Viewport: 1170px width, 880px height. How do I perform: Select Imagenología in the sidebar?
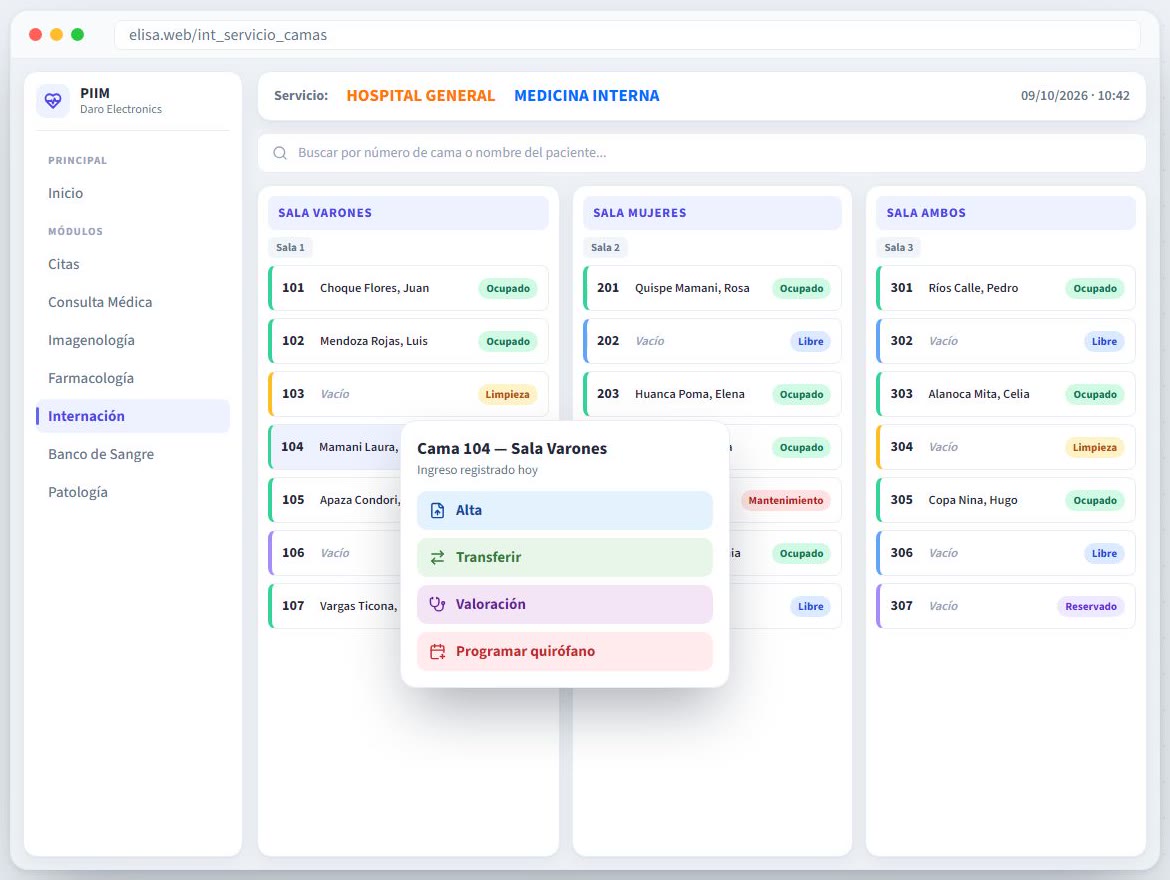point(133,340)
